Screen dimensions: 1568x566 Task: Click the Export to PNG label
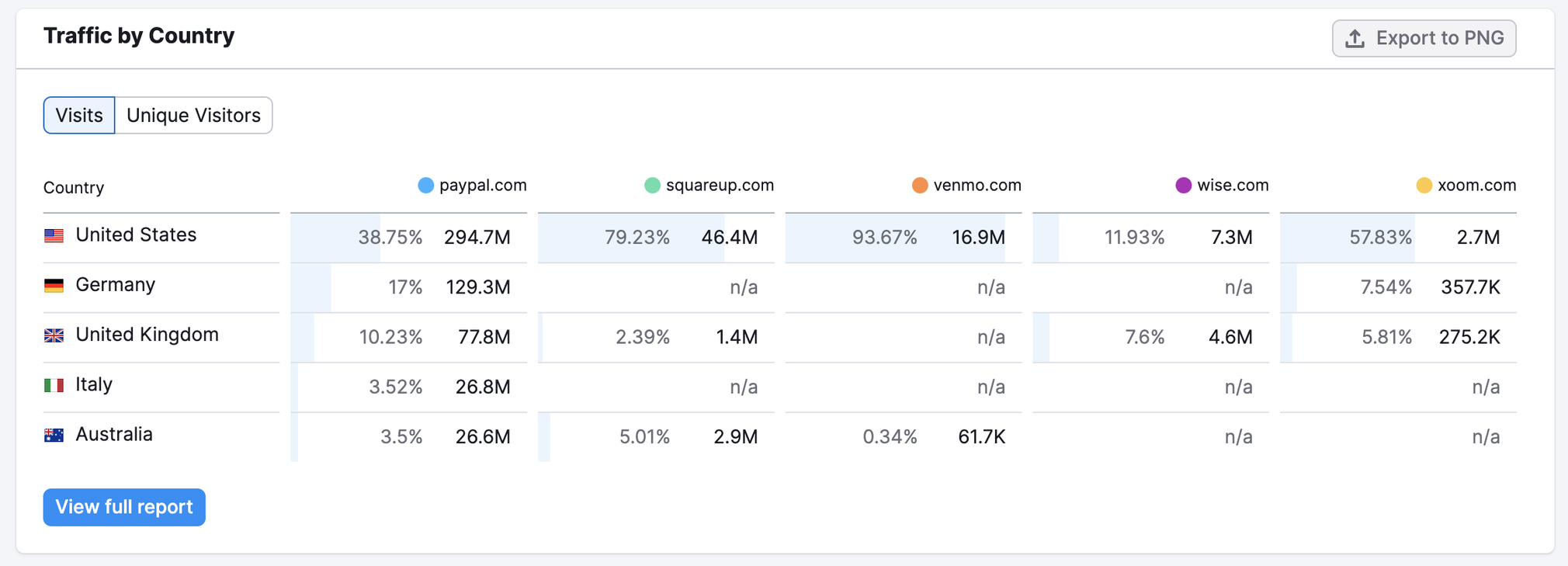pos(1440,38)
